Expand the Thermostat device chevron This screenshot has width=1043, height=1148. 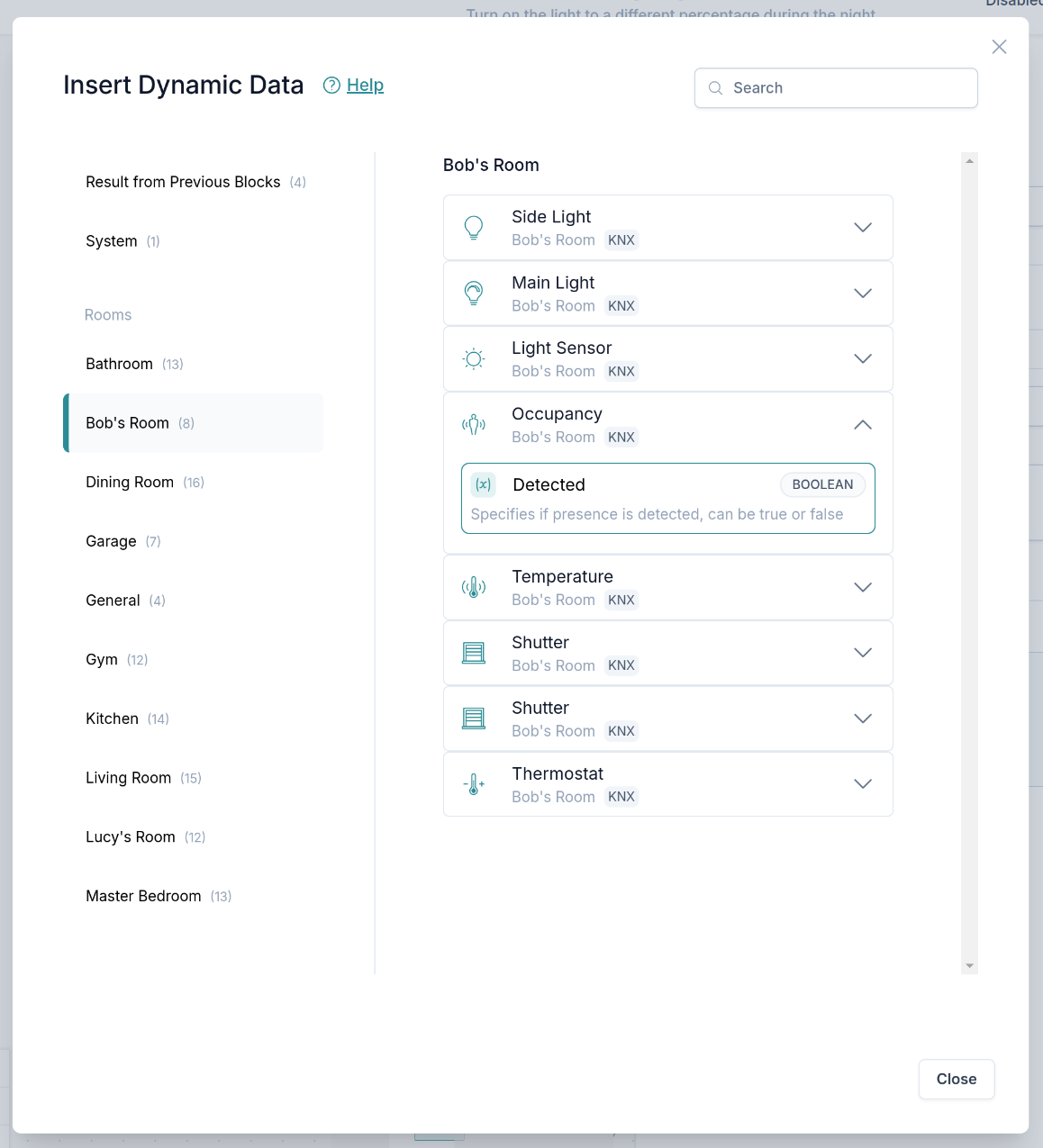click(862, 784)
